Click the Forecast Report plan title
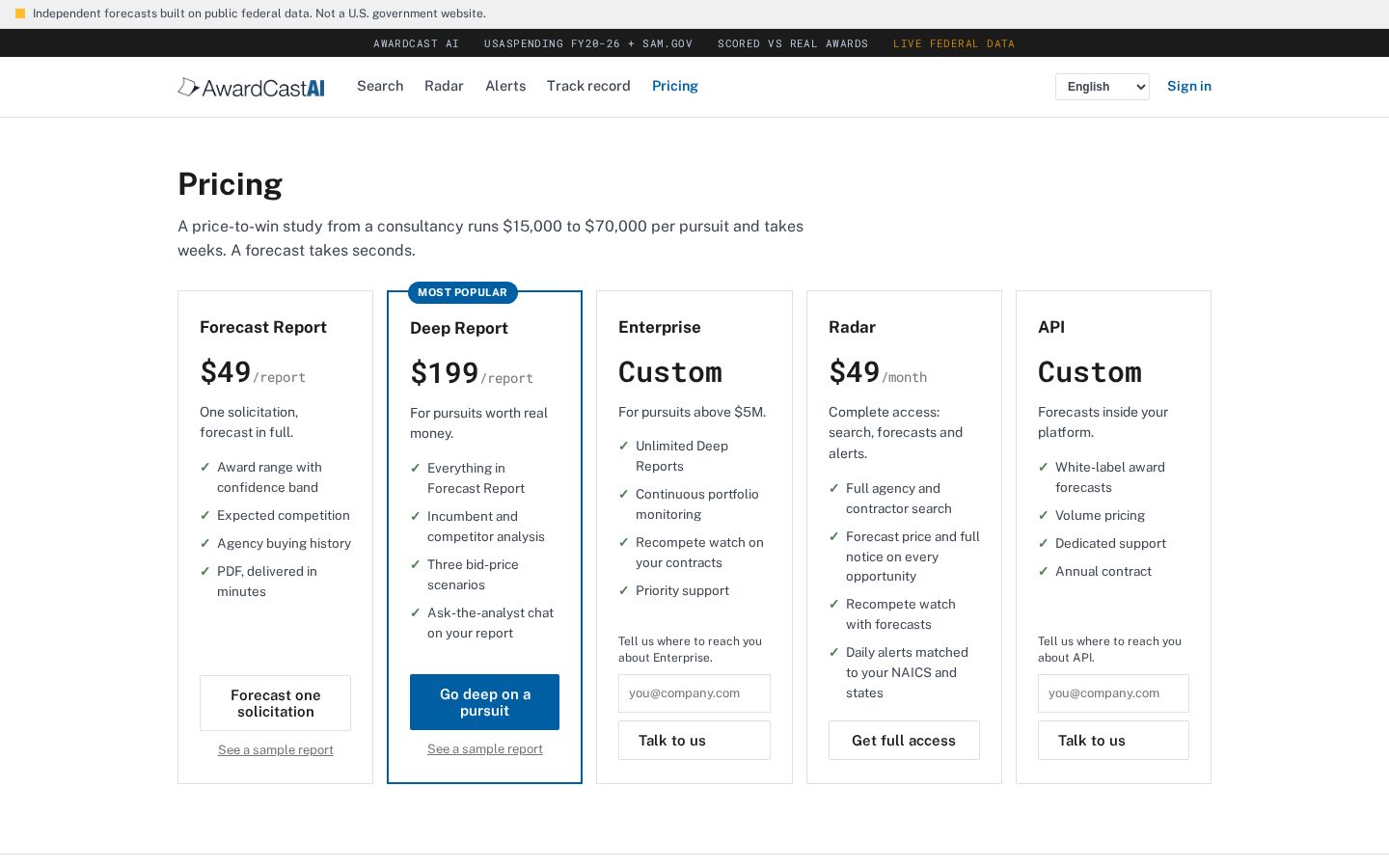This screenshot has width=1389, height=868. [x=263, y=327]
